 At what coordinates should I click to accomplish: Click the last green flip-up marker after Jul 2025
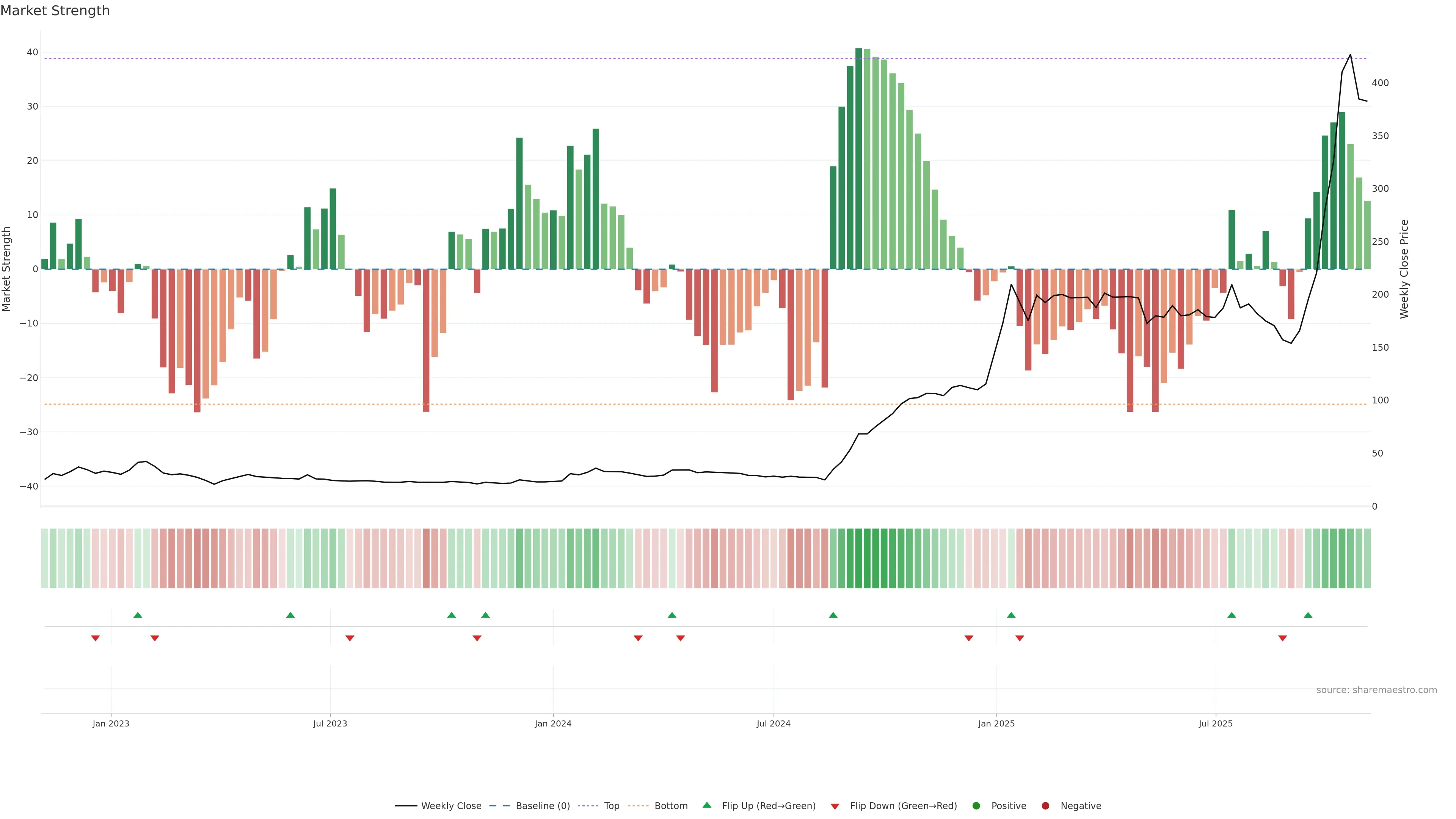(x=1308, y=615)
